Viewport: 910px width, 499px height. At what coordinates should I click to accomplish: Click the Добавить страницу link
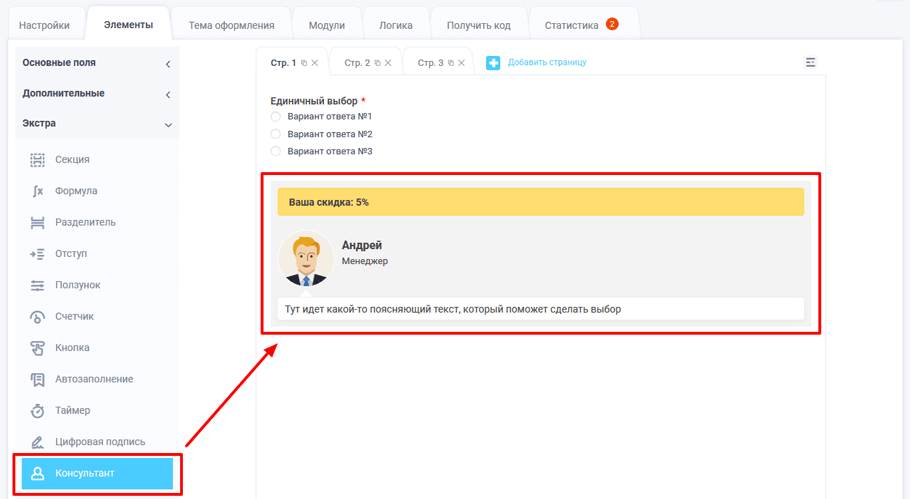click(546, 63)
